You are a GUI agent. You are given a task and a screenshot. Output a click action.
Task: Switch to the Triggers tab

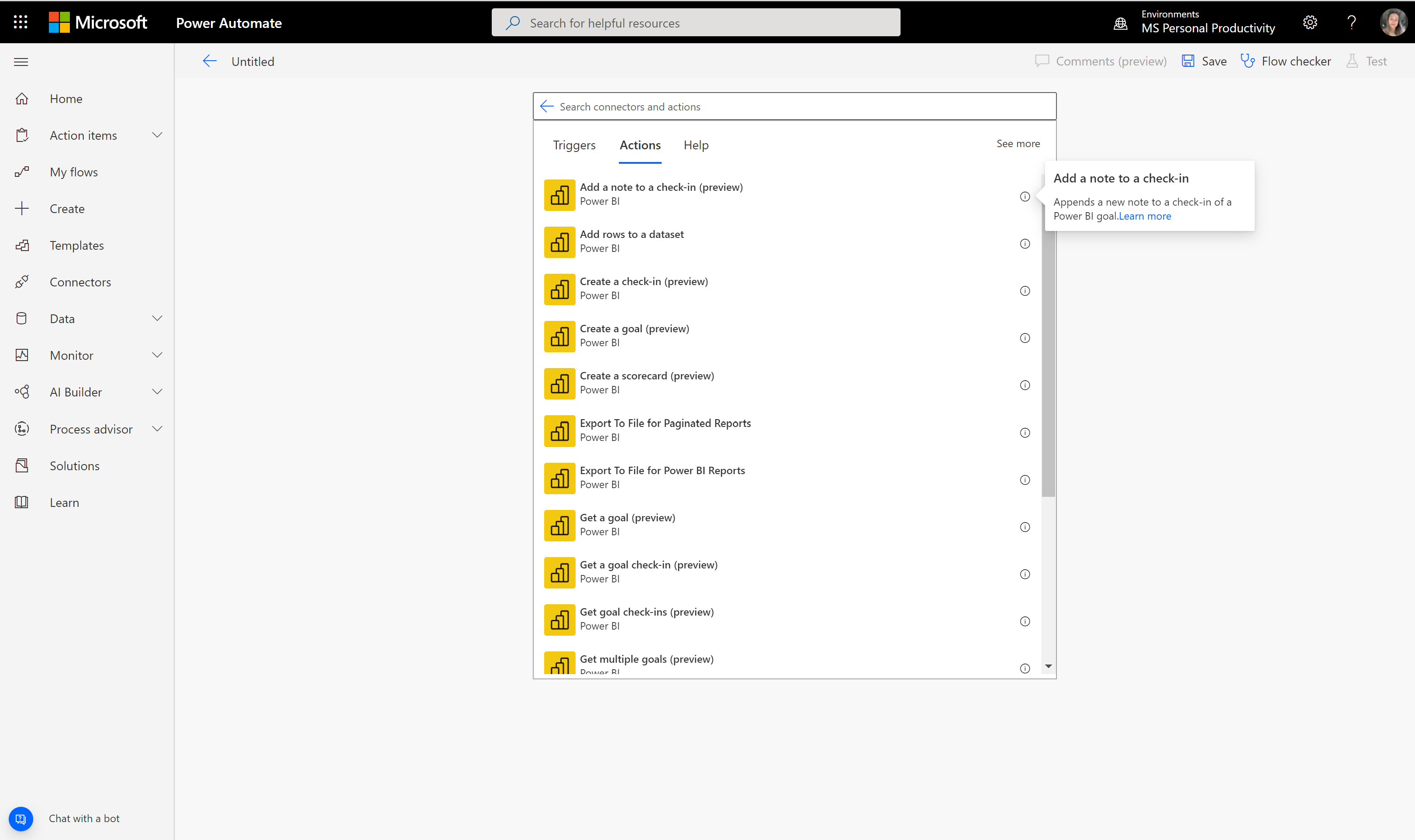click(573, 144)
